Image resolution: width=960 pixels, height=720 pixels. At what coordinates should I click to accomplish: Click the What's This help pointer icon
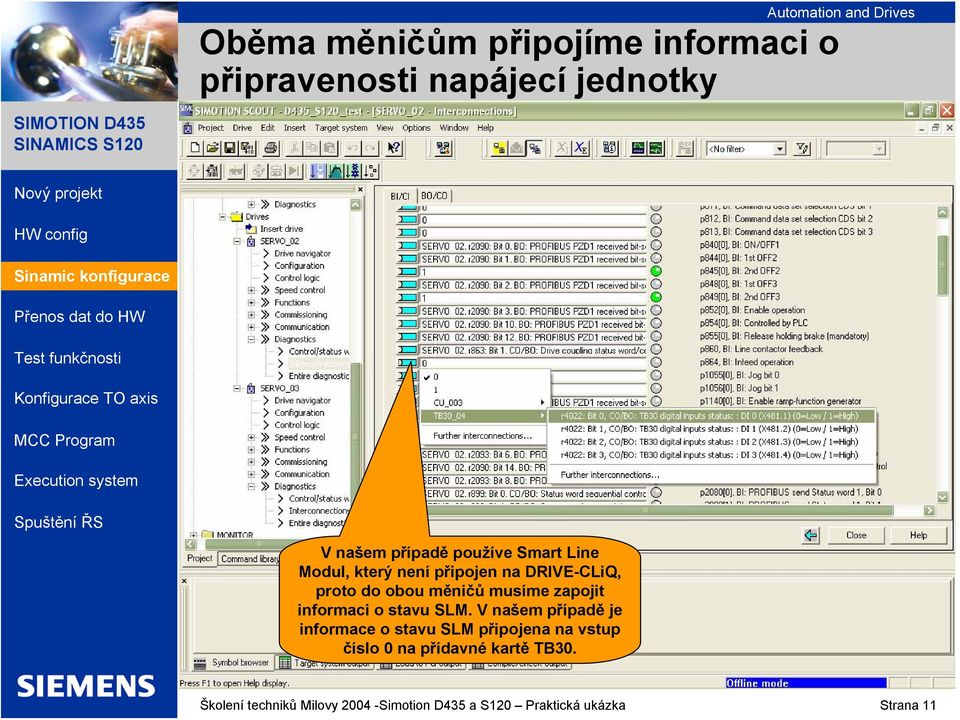tap(394, 148)
